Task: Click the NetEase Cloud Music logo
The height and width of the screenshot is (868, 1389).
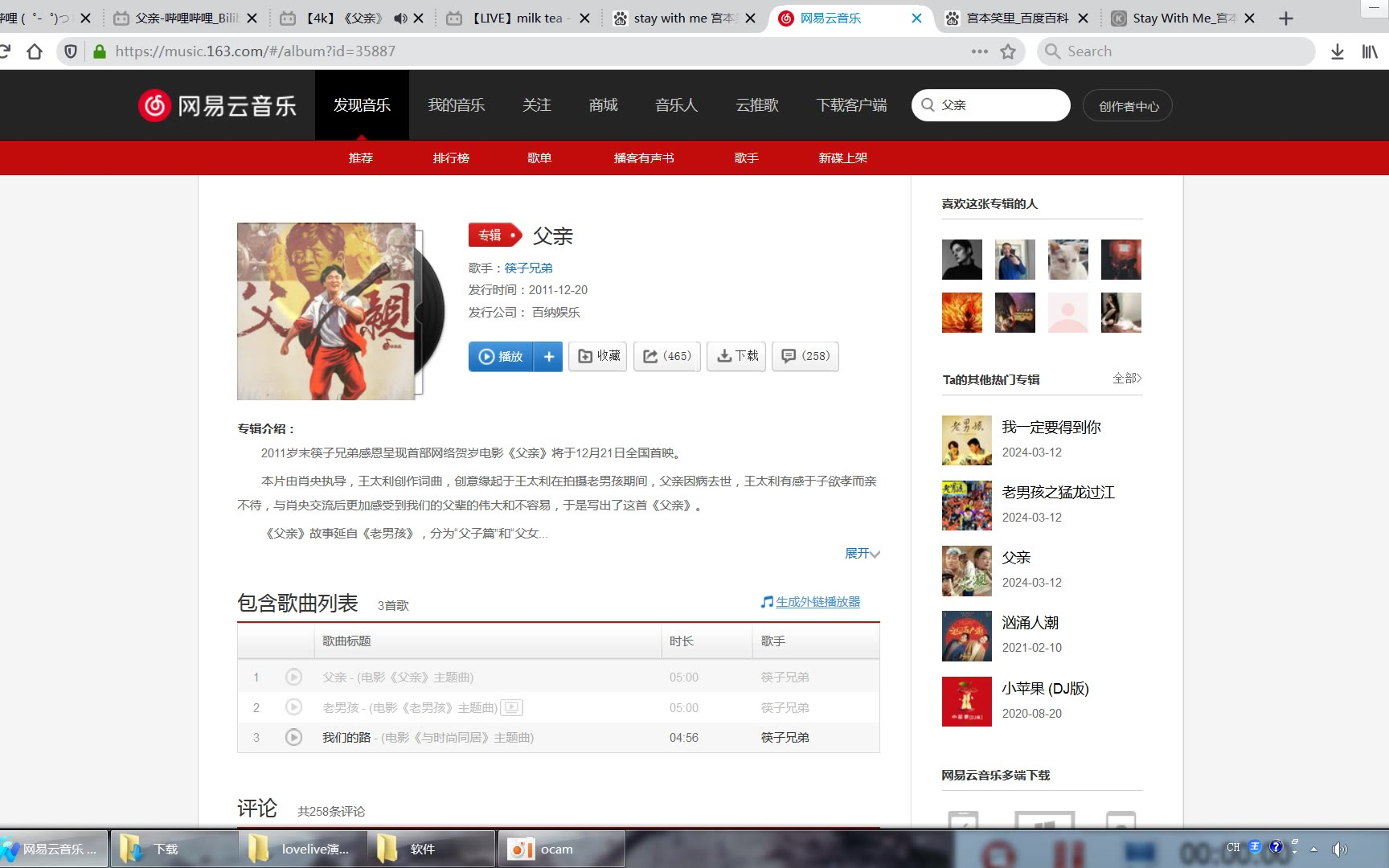Action: (217, 105)
